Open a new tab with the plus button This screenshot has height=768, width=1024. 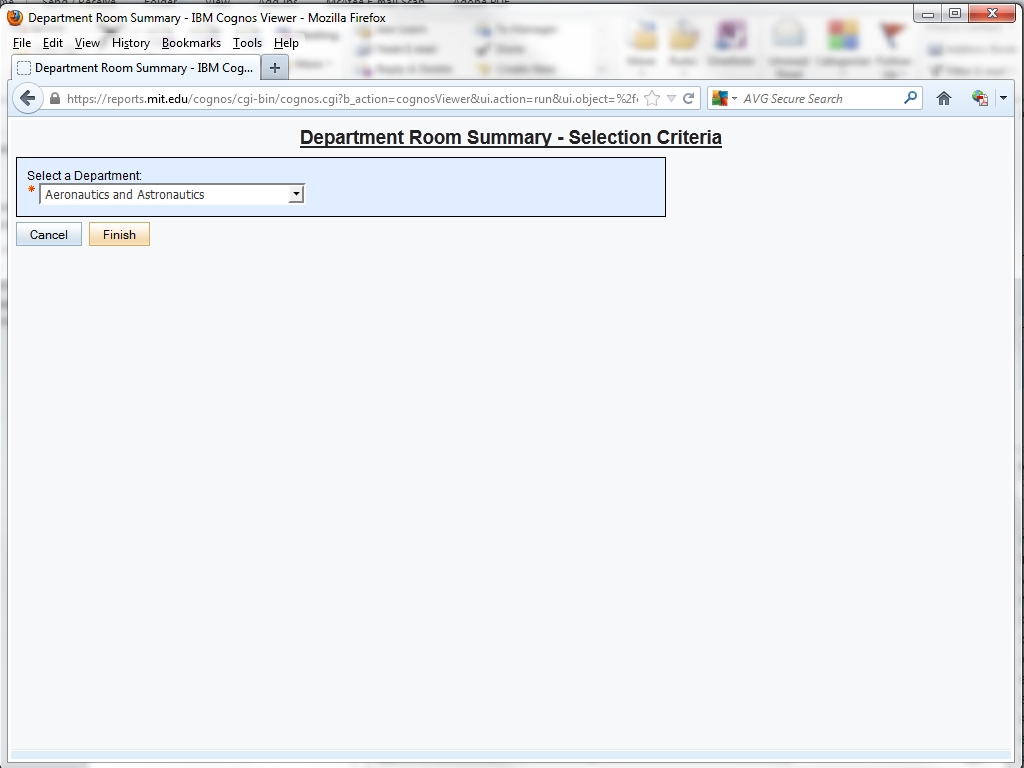[x=275, y=68]
